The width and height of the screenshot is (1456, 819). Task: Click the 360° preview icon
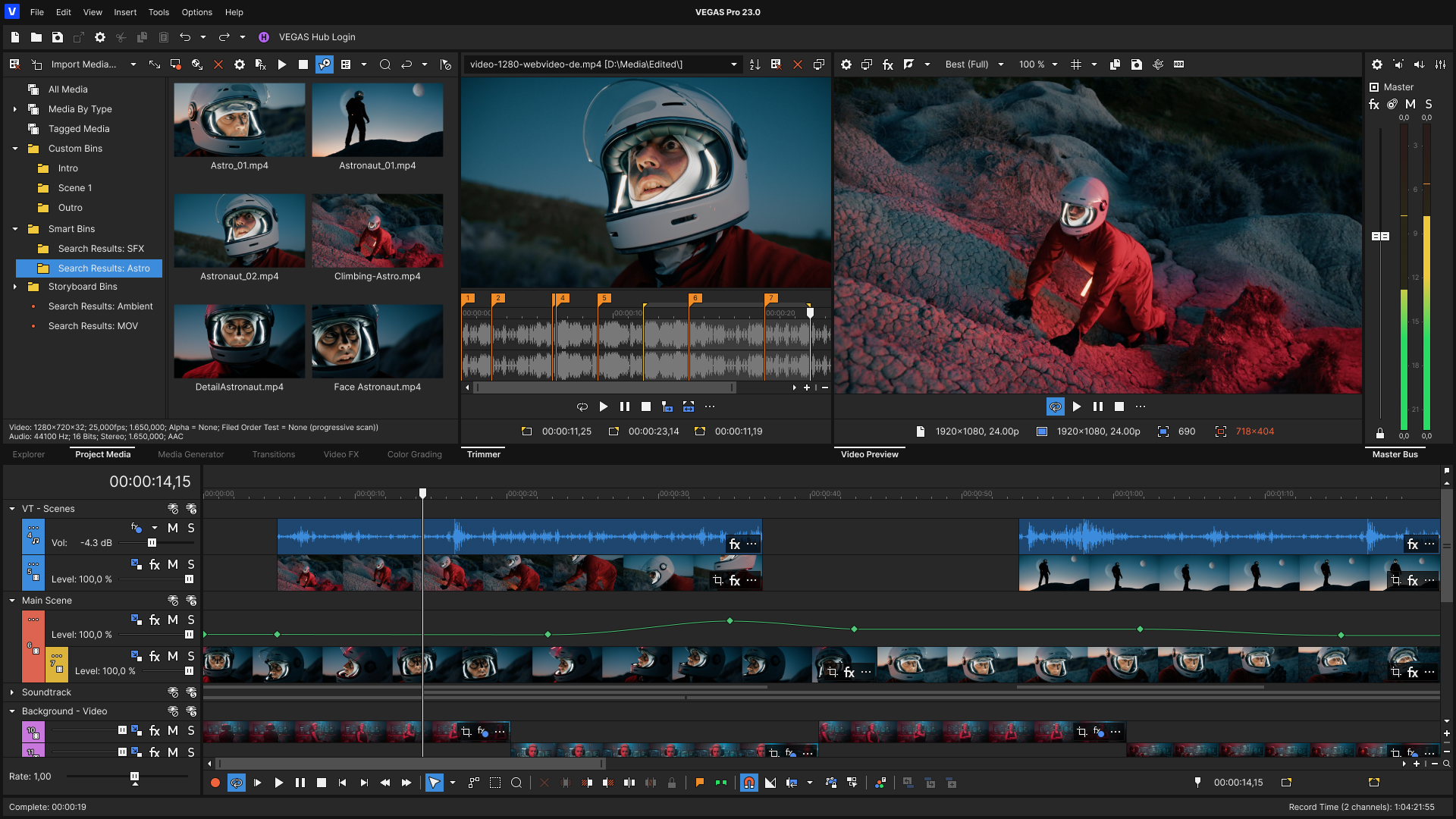1159,64
